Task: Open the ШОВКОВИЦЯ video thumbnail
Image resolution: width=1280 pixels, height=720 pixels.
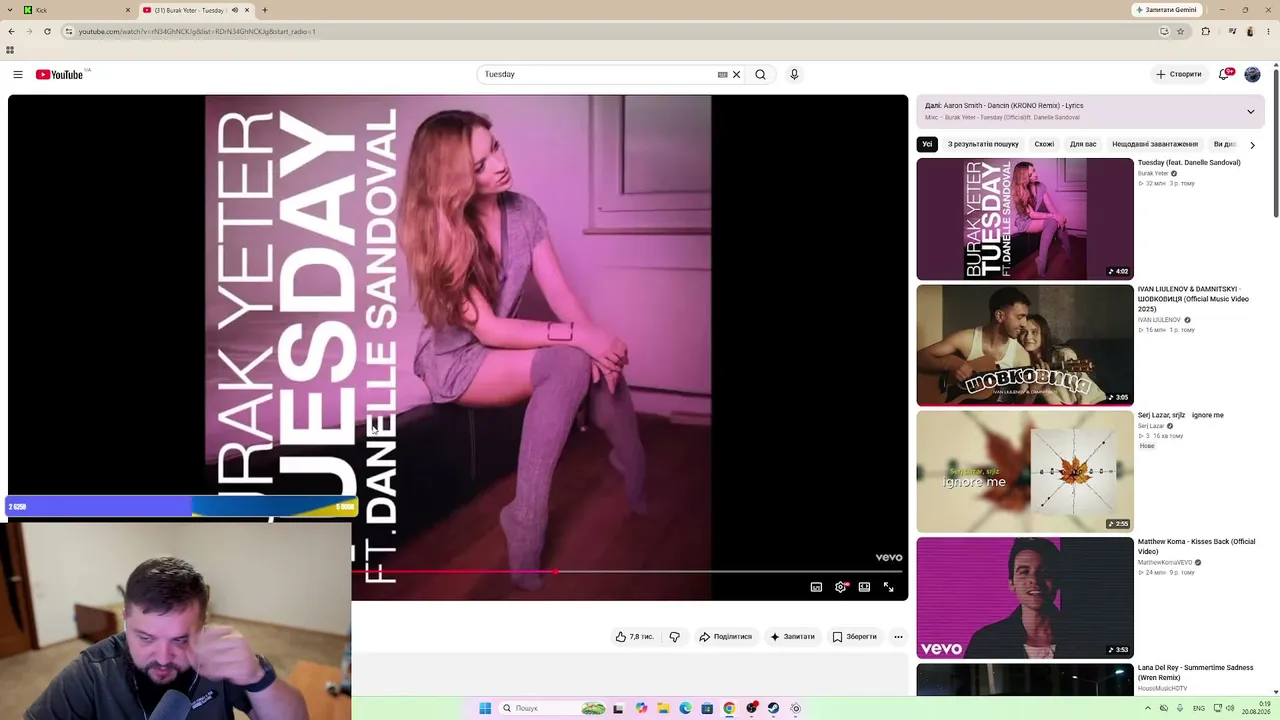Action: pos(1025,345)
